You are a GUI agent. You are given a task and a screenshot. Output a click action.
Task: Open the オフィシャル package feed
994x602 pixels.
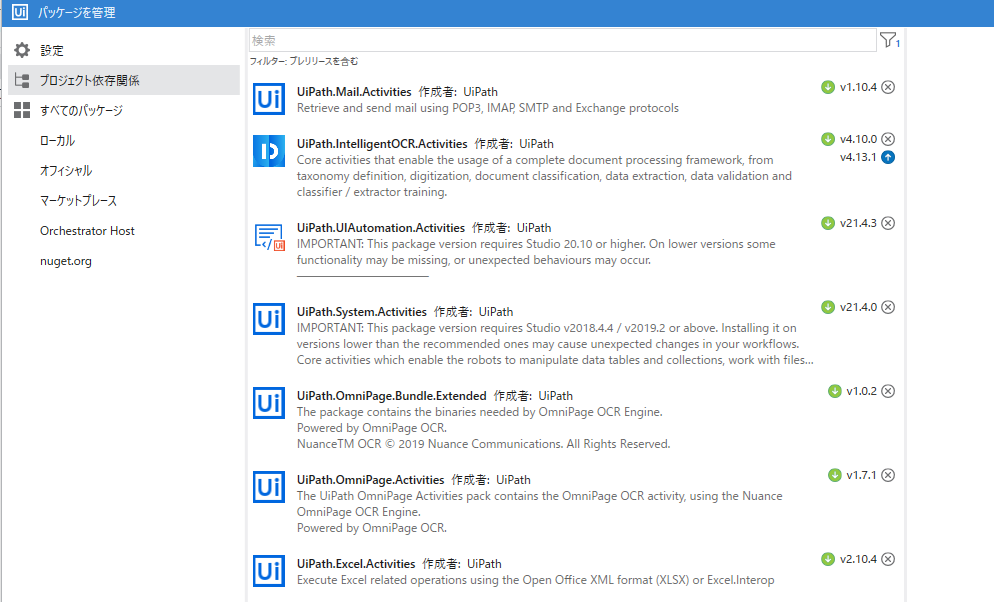pos(66,170)
